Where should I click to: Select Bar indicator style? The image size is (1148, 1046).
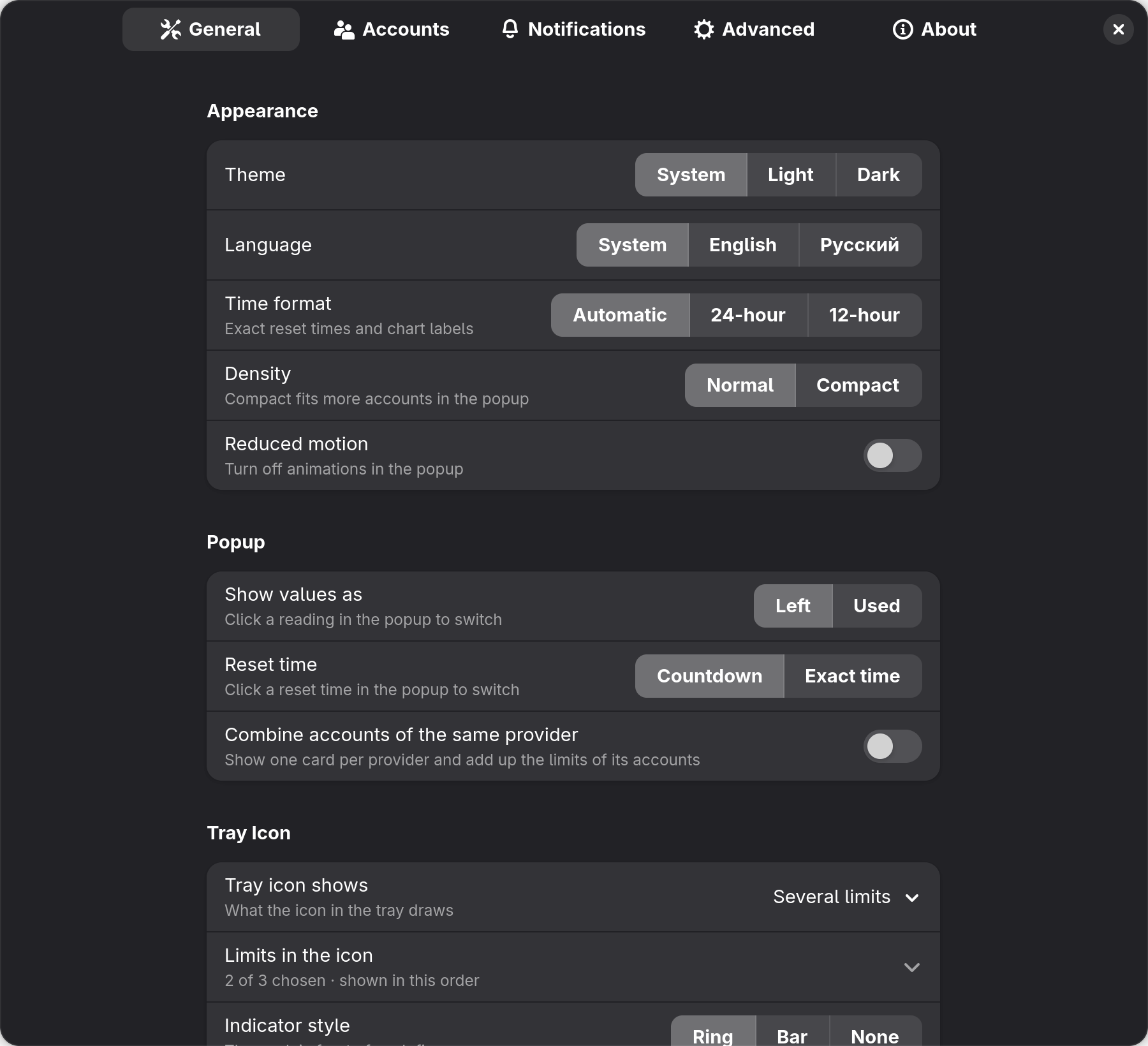[792, 1031]
